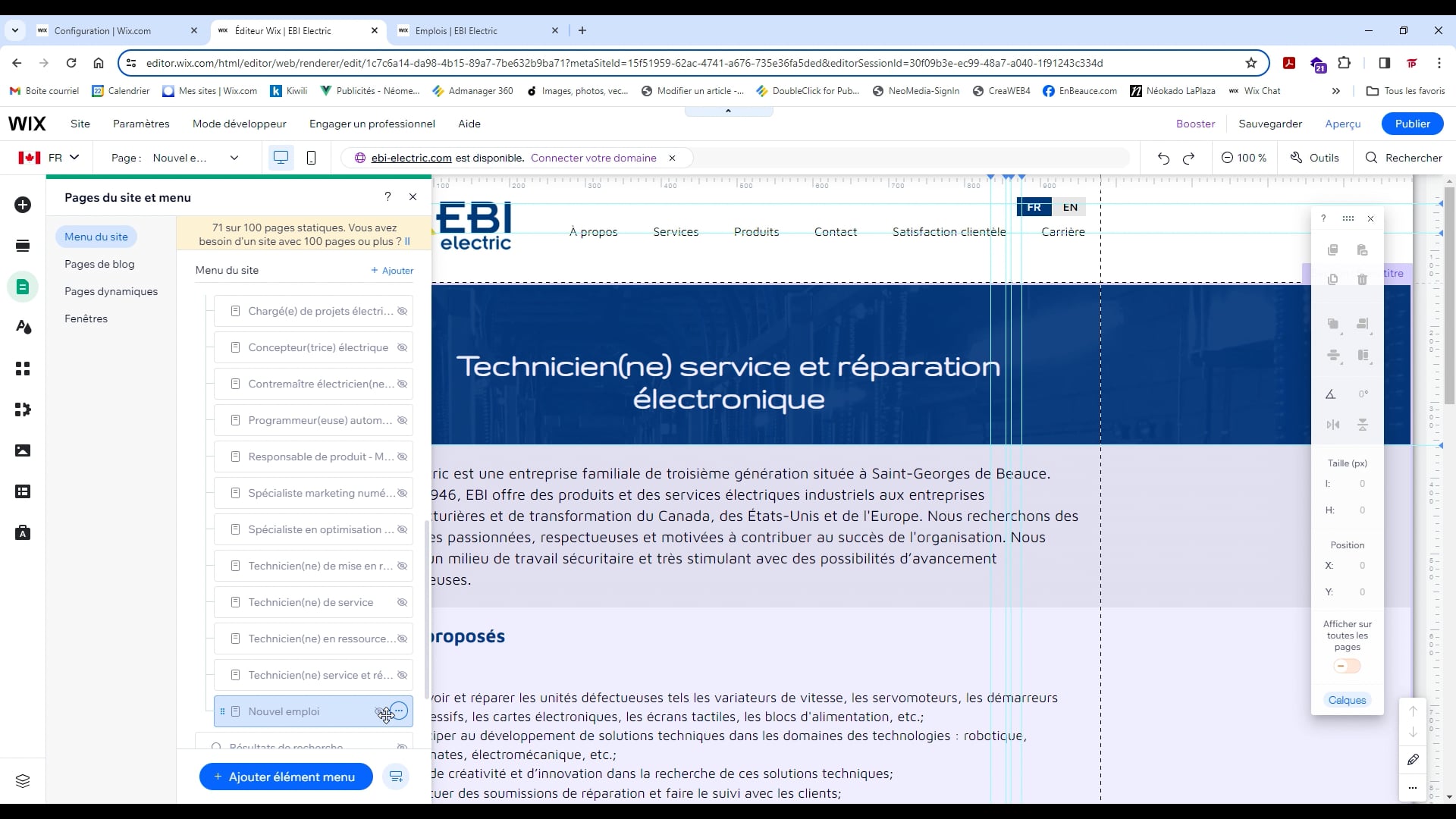Click the Calques button in toolbar panel
This screenshot has height=819, width=1456.
(x=1348, y=700)
